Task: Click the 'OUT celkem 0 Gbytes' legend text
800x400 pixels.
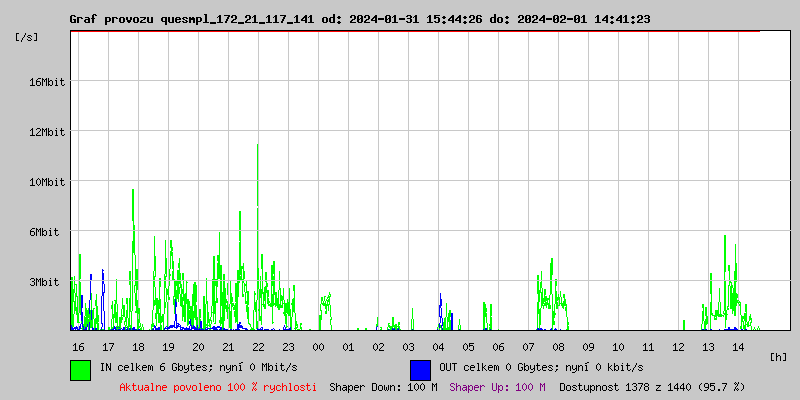Action: coord(541,368)
